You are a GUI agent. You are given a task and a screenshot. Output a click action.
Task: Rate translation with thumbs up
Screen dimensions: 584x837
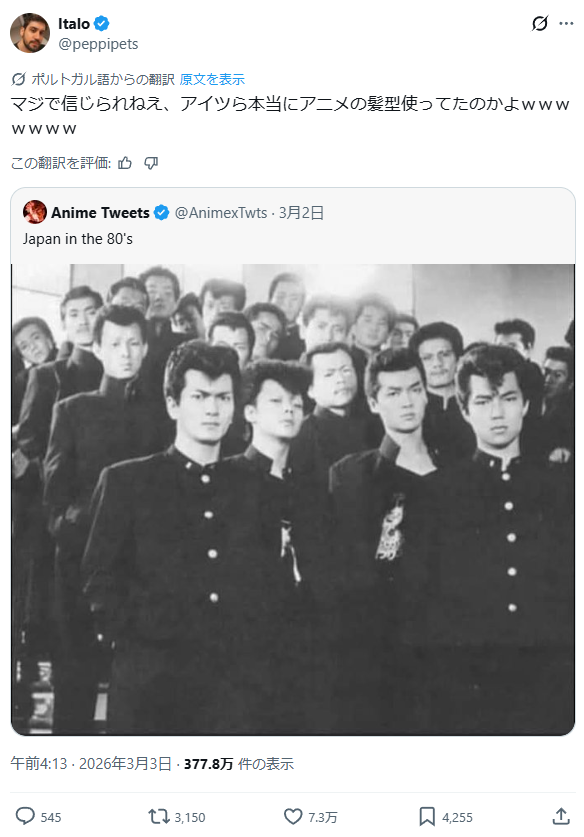tap(125, 163)
